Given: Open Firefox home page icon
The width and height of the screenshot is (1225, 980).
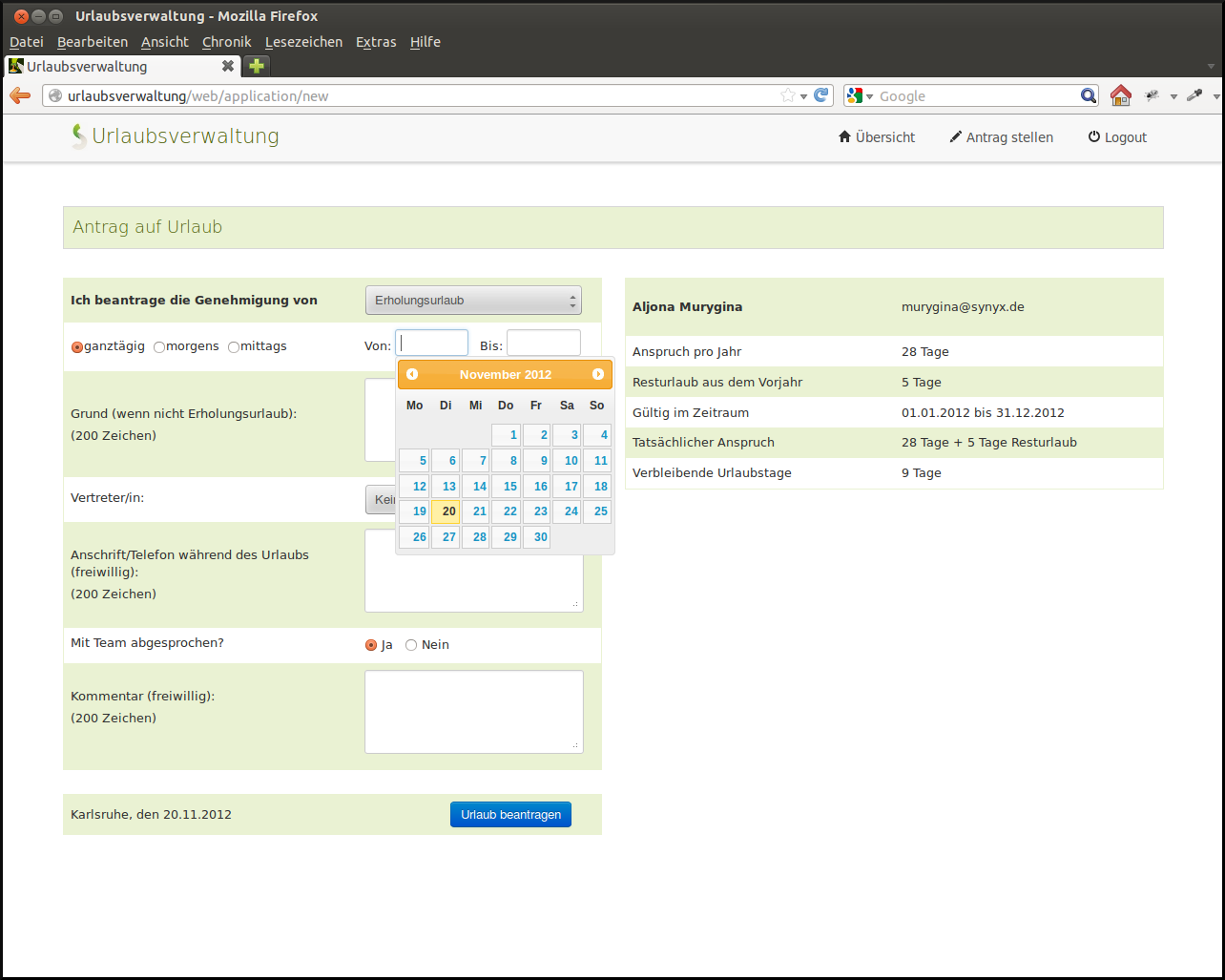Looking at the screenshot, I should (1121, 95).
